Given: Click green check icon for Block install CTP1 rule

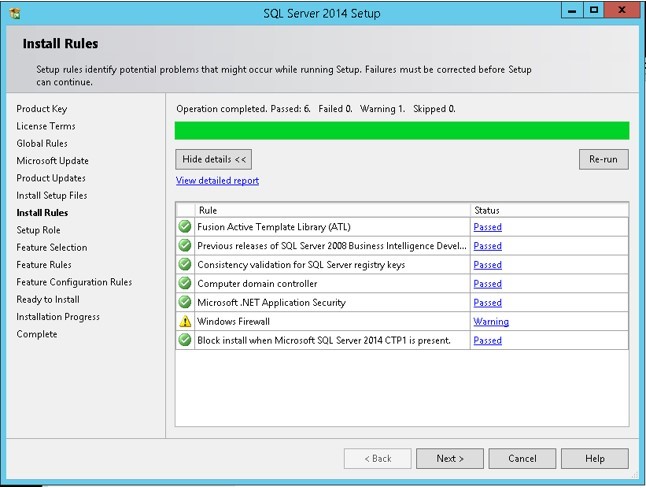Looking at the screenshot, I should point(185,341).
